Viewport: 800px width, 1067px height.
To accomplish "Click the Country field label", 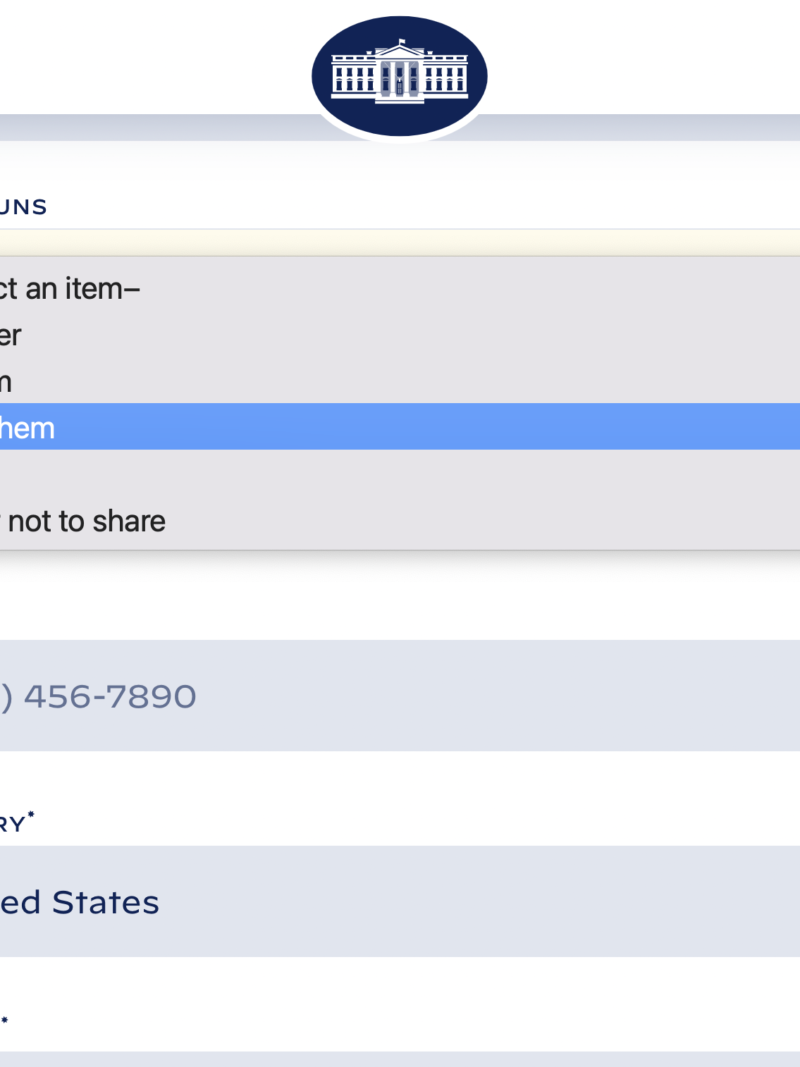I will coord(12,824).
